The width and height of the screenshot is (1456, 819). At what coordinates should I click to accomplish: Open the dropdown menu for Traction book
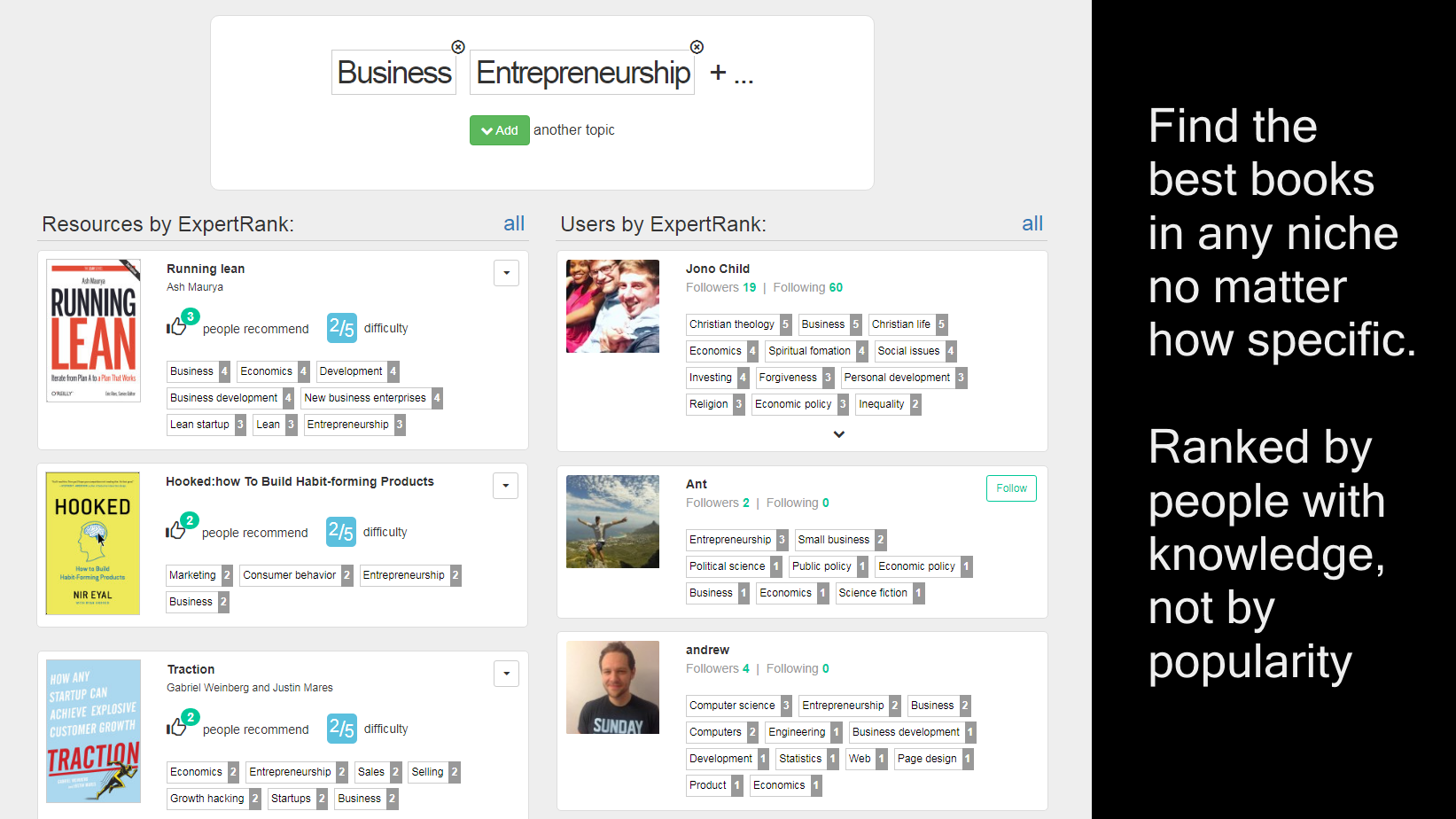point(506,674)
